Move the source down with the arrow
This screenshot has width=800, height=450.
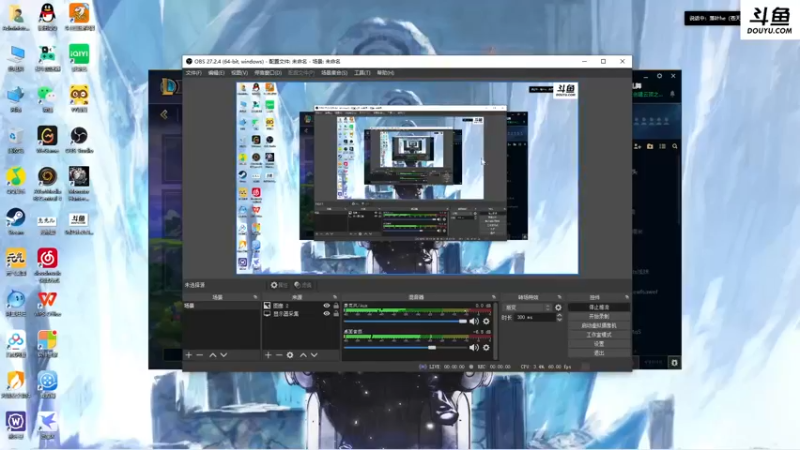tap(314, 355)
